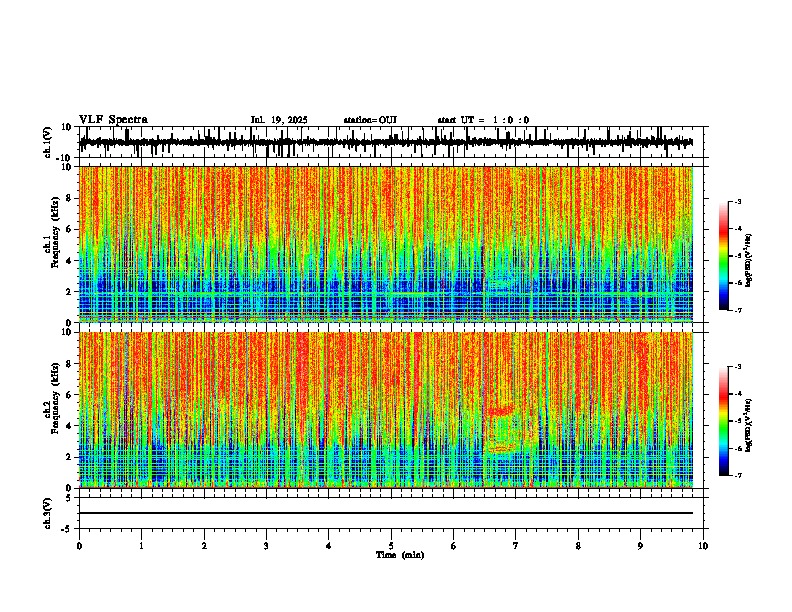Click the "-3" label atop ch.2 colorbar
This screenshot has height=612, width=792.
737,367
